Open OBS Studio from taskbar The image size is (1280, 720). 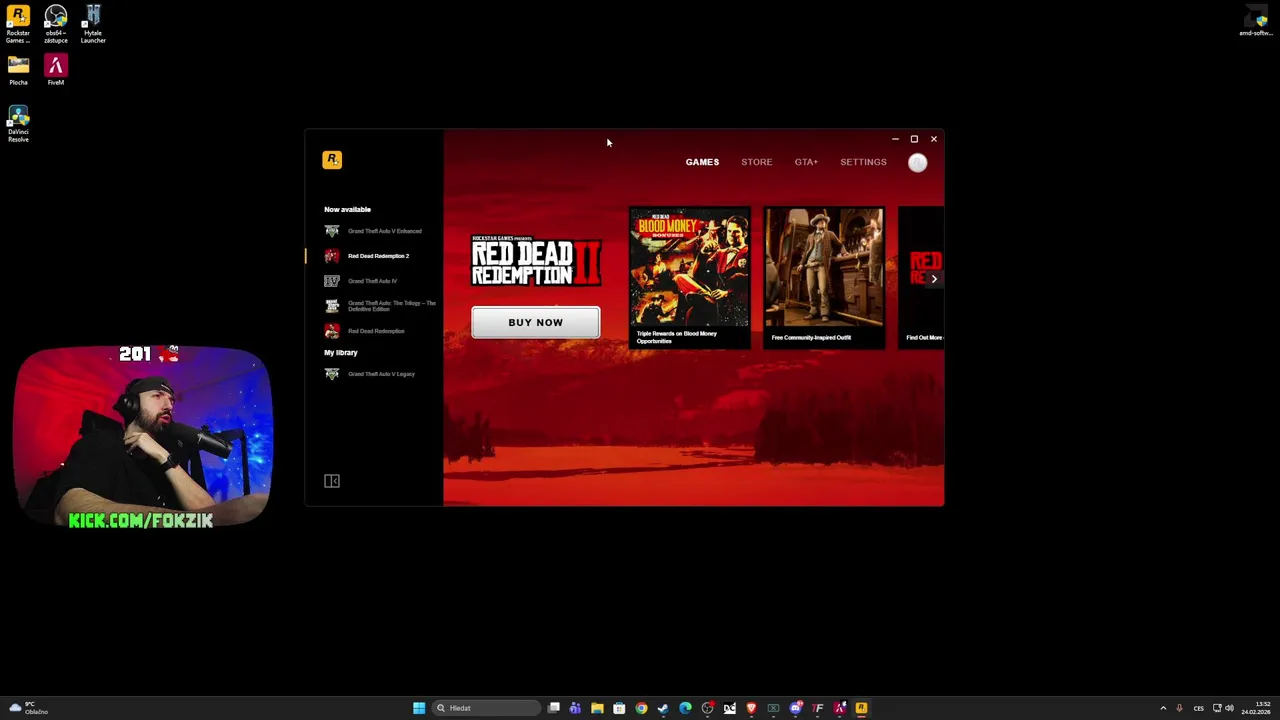(707, 708)
